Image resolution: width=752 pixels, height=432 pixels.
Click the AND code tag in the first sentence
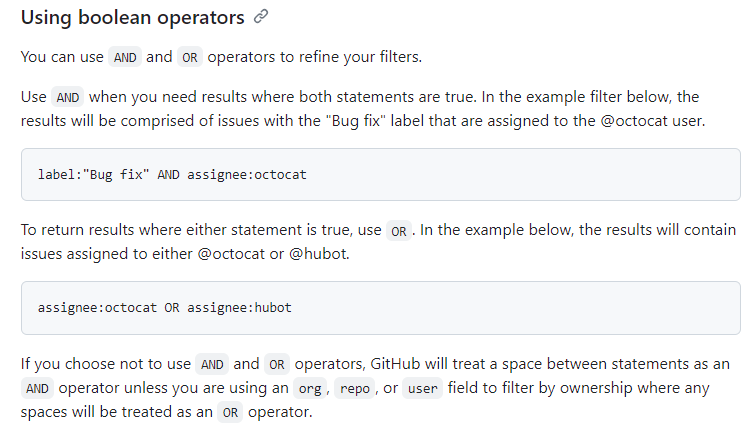125,57
